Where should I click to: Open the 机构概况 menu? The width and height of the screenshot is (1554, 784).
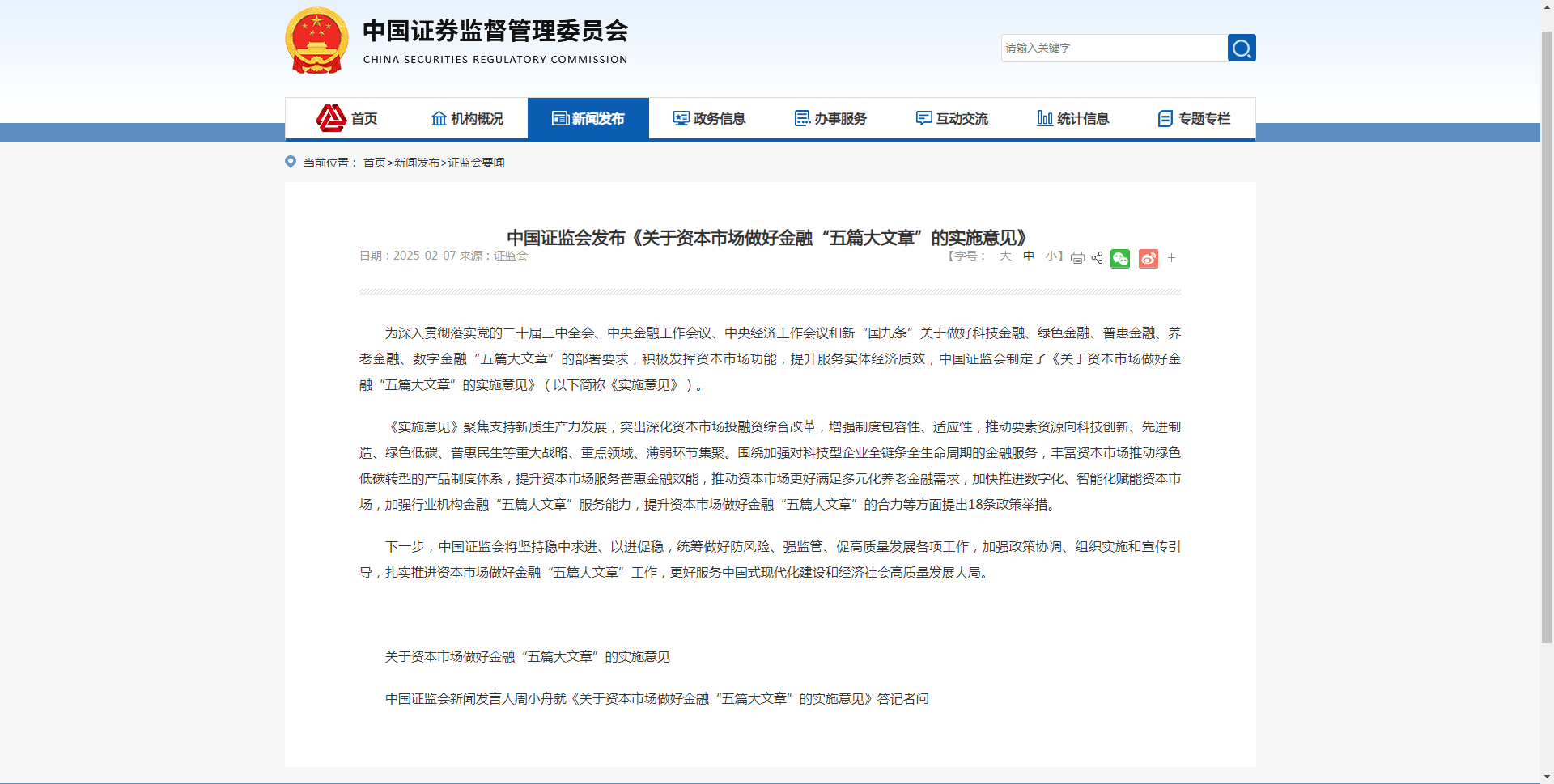click(467, 118)
